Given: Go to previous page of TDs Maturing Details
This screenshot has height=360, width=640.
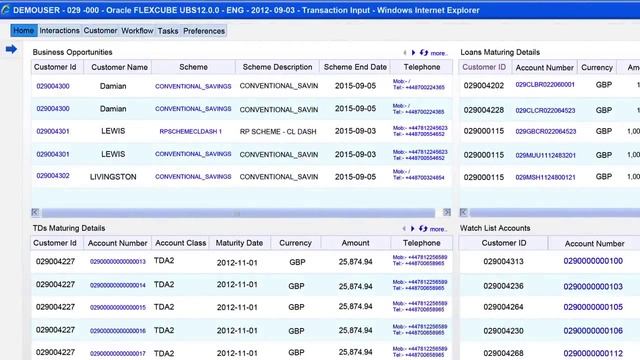Looking at the screenshot, I should click(x=404, y=229).
